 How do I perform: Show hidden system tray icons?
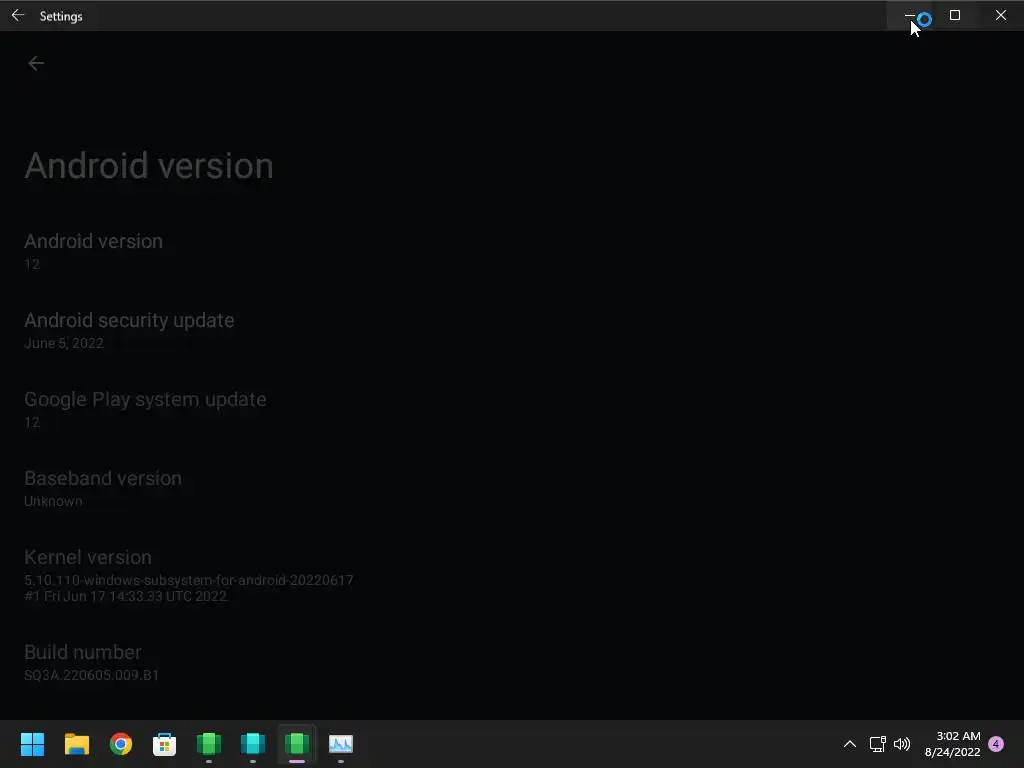pyautogui.click(x=850, y=744)
